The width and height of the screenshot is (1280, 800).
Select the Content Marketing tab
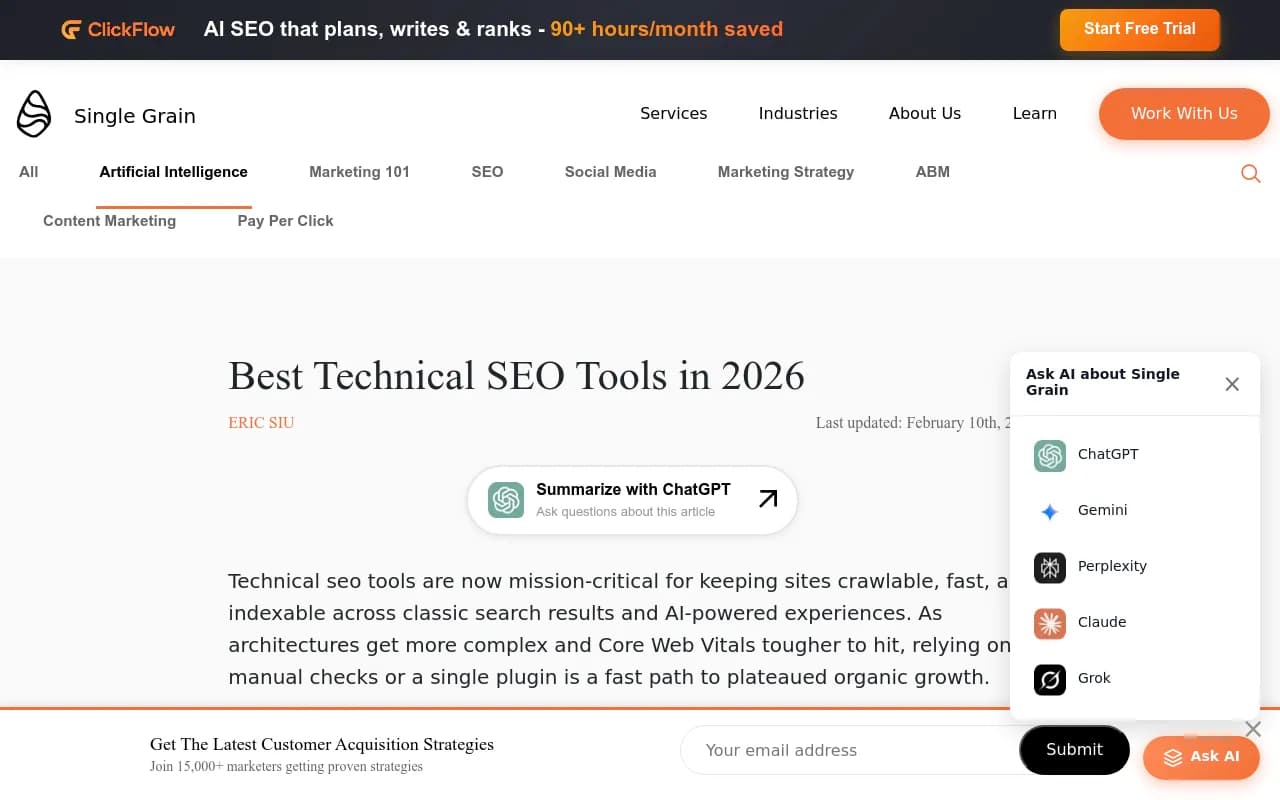[x=109, y=220]
